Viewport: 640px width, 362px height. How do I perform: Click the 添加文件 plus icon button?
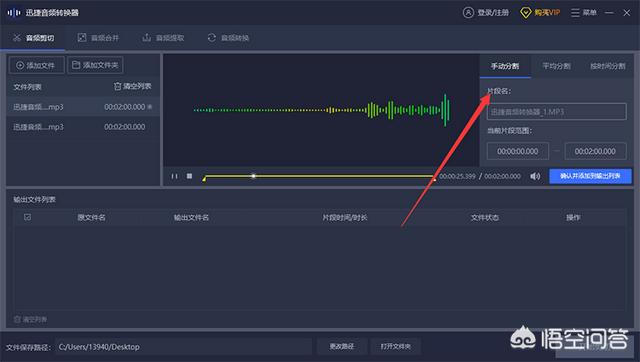pos(36,65)
